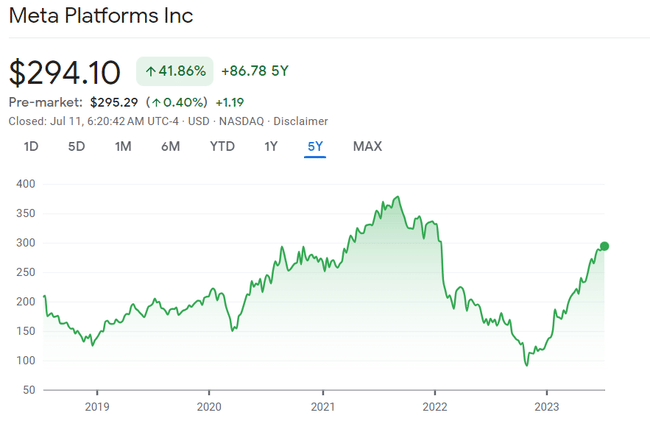Click the 2023 label on the time axis
The height and width of the screenshot is (429, 650).
coord(546,408)
